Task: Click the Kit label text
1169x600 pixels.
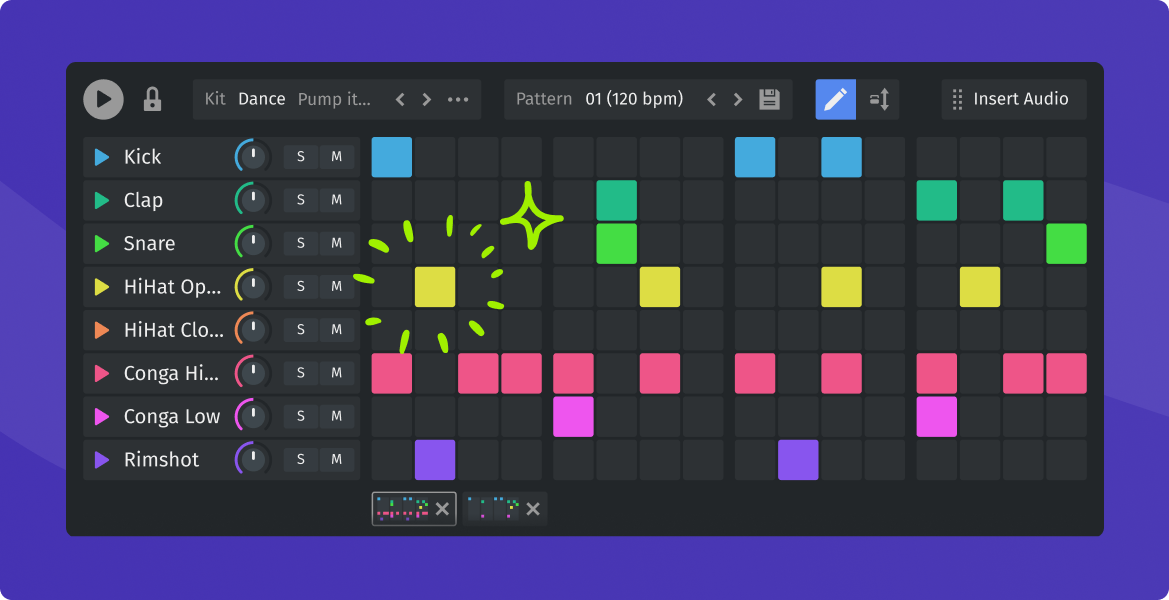Action: pyautogui.click(x=215, y=99)
